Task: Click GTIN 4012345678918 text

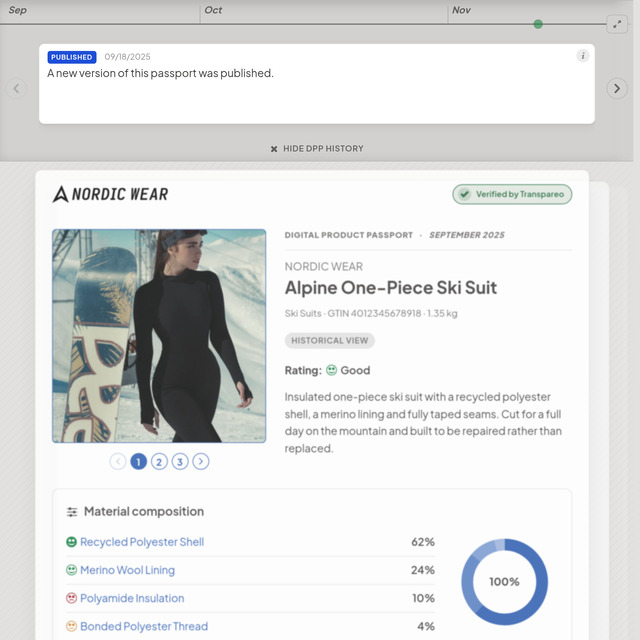Action: [x=374, y=313]
